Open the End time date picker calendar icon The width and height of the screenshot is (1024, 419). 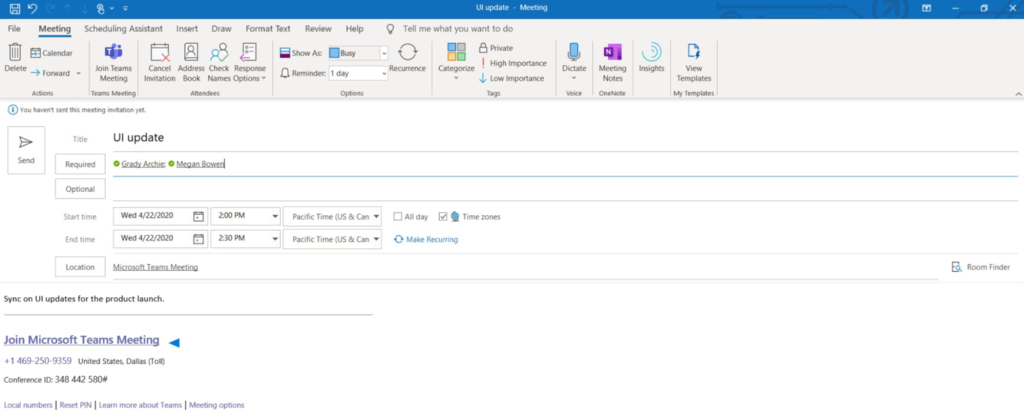pos(199,240)
